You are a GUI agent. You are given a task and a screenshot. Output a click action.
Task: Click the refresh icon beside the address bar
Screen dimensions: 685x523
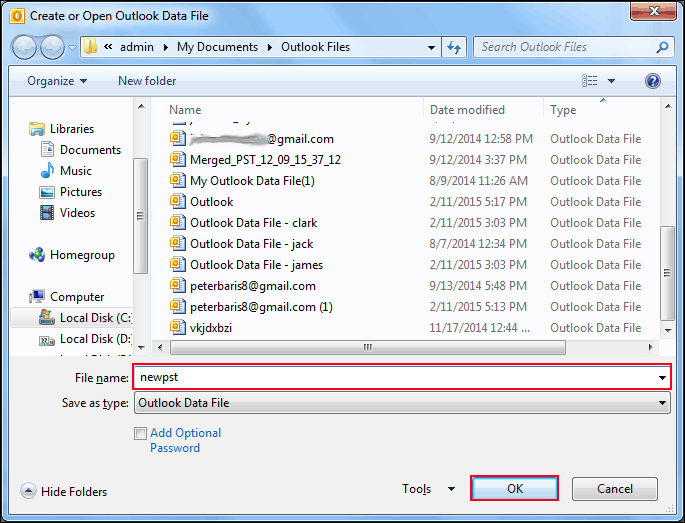tap(454, 47)
